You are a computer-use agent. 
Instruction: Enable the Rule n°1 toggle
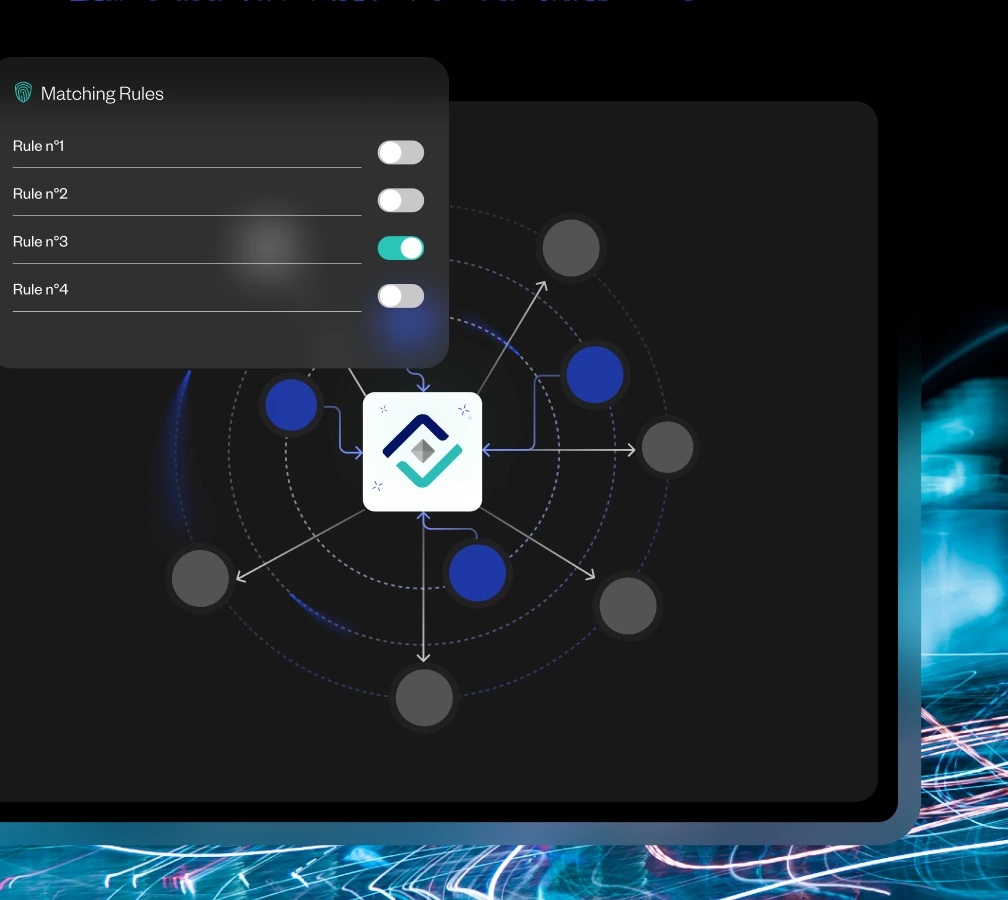pyautogui.click(x=400, y=152)
